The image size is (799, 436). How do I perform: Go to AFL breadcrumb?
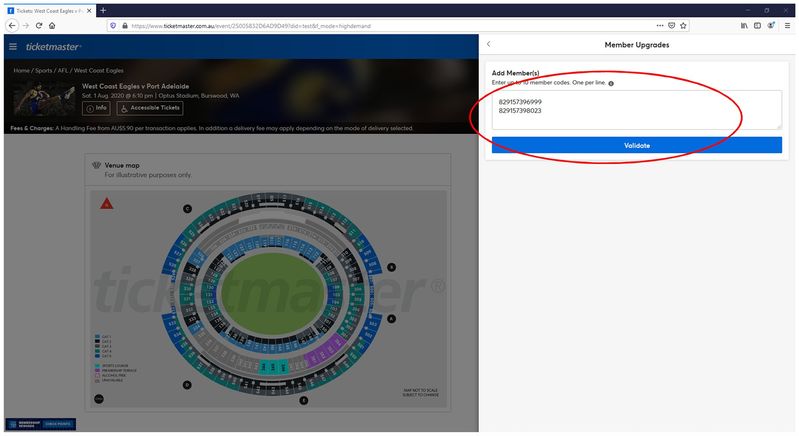click(63, 70)
